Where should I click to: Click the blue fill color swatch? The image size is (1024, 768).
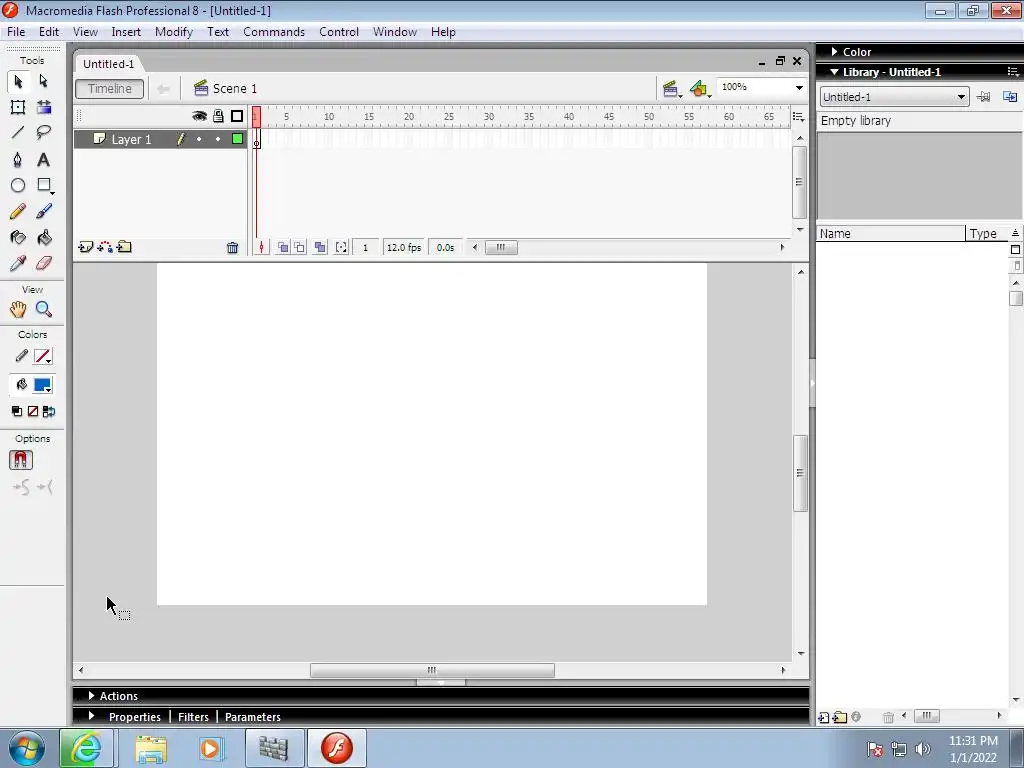tap(42, 385)
